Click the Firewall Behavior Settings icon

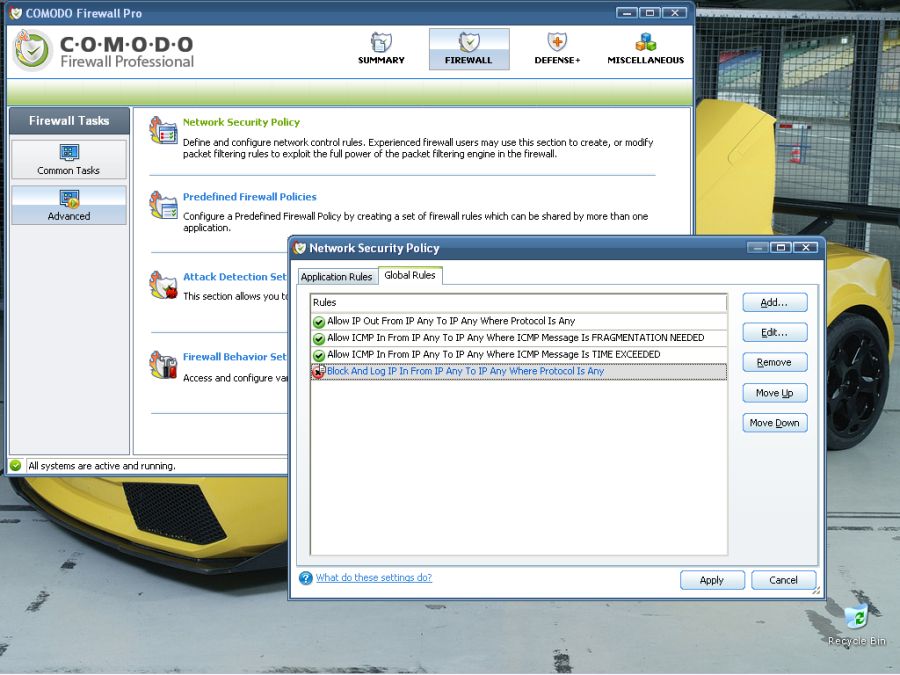pos(164,365)
